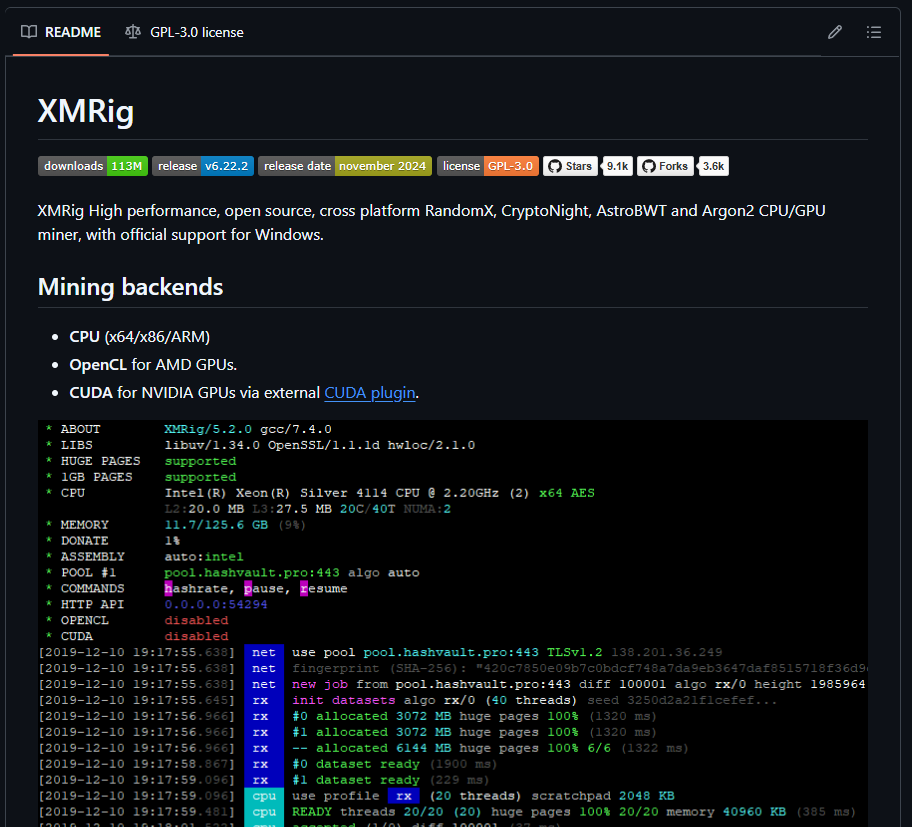Viewport: 912px width, 827px height.
Task: Open the README tab
Action: pos(60,32)
